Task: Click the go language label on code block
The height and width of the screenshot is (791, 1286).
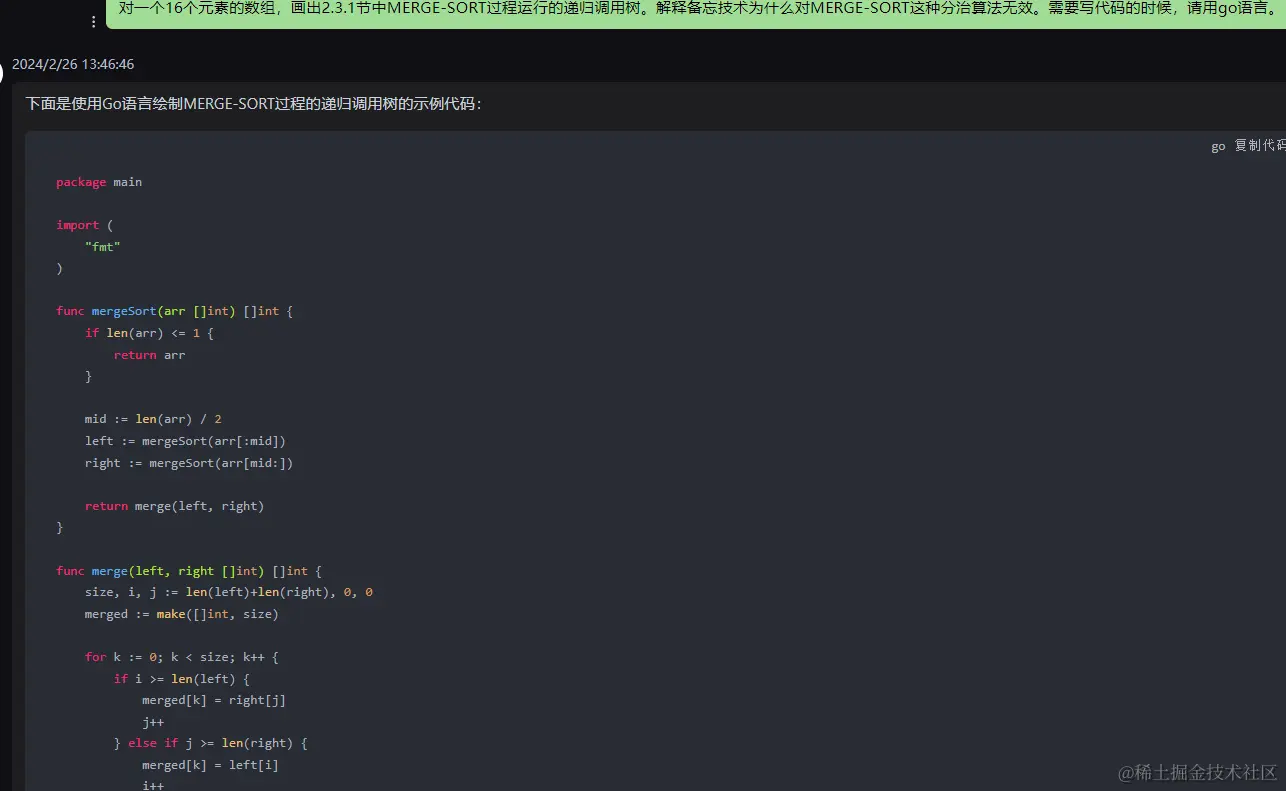Action: 1218,146
